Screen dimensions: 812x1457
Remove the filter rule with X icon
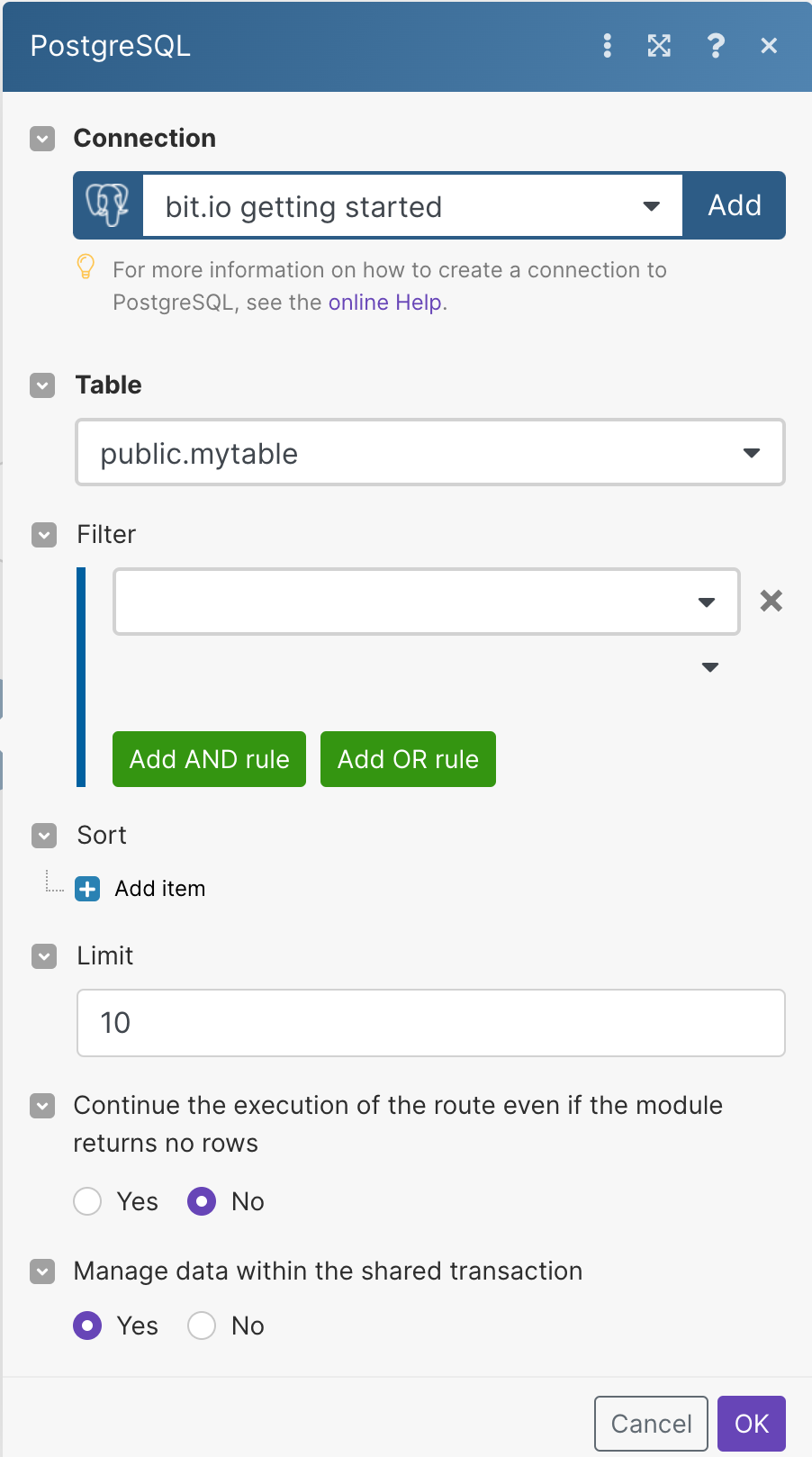point(771,601)
